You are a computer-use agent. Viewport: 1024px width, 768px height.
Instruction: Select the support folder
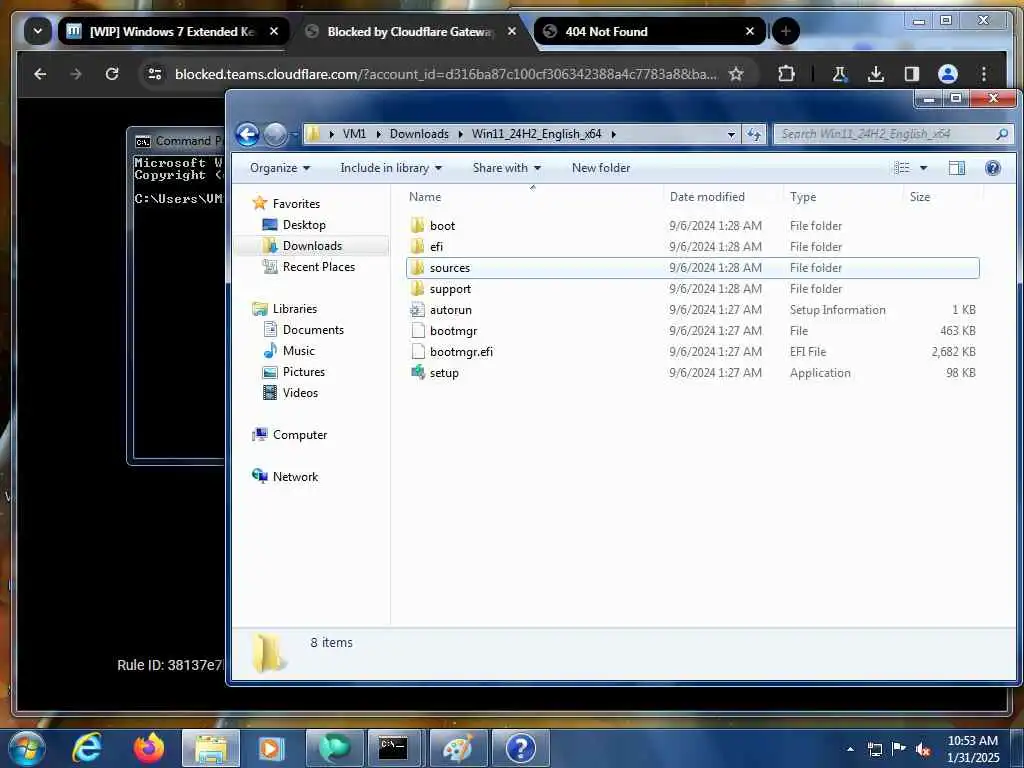(x=693, y=289)
